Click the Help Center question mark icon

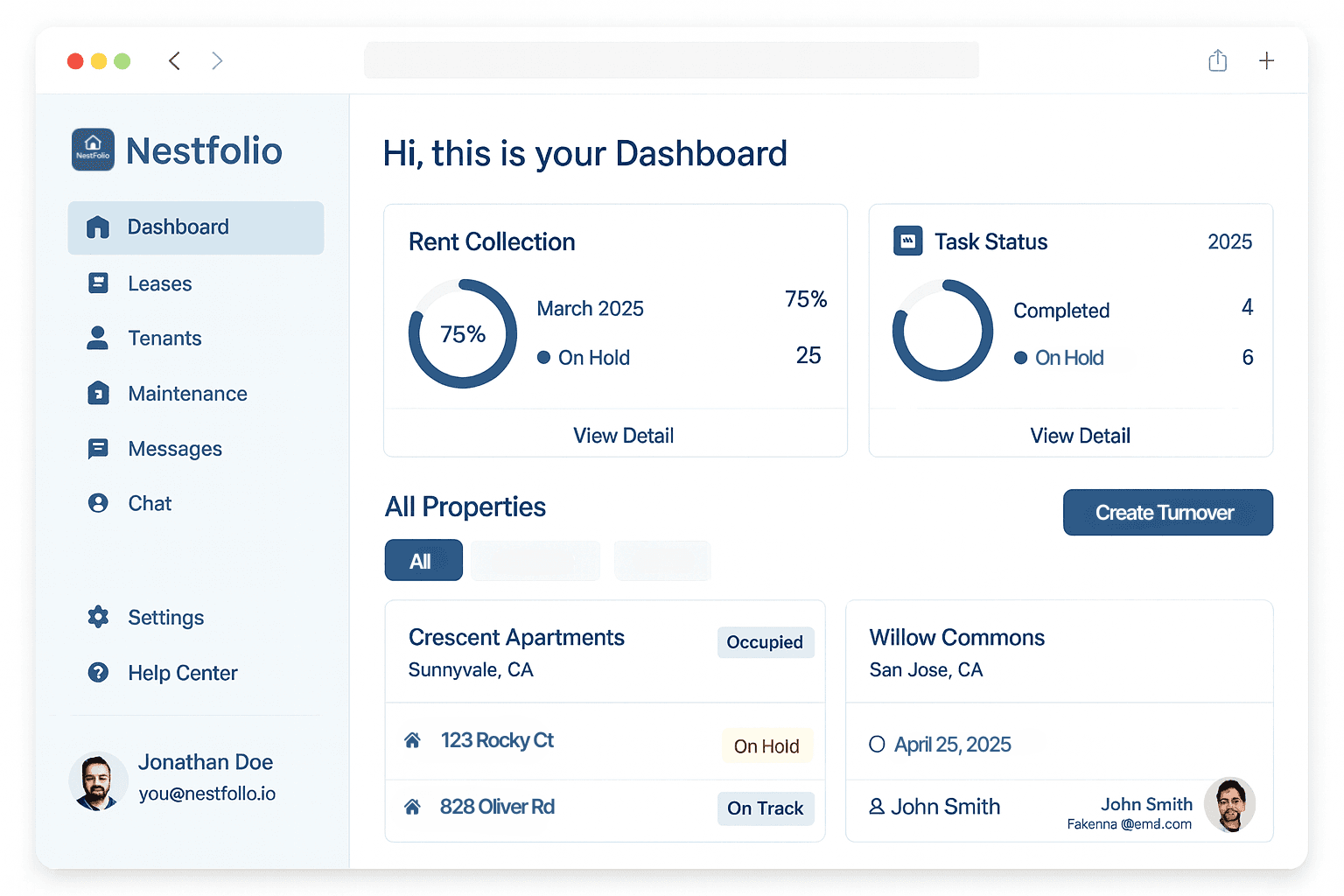(x=98, y=672)
